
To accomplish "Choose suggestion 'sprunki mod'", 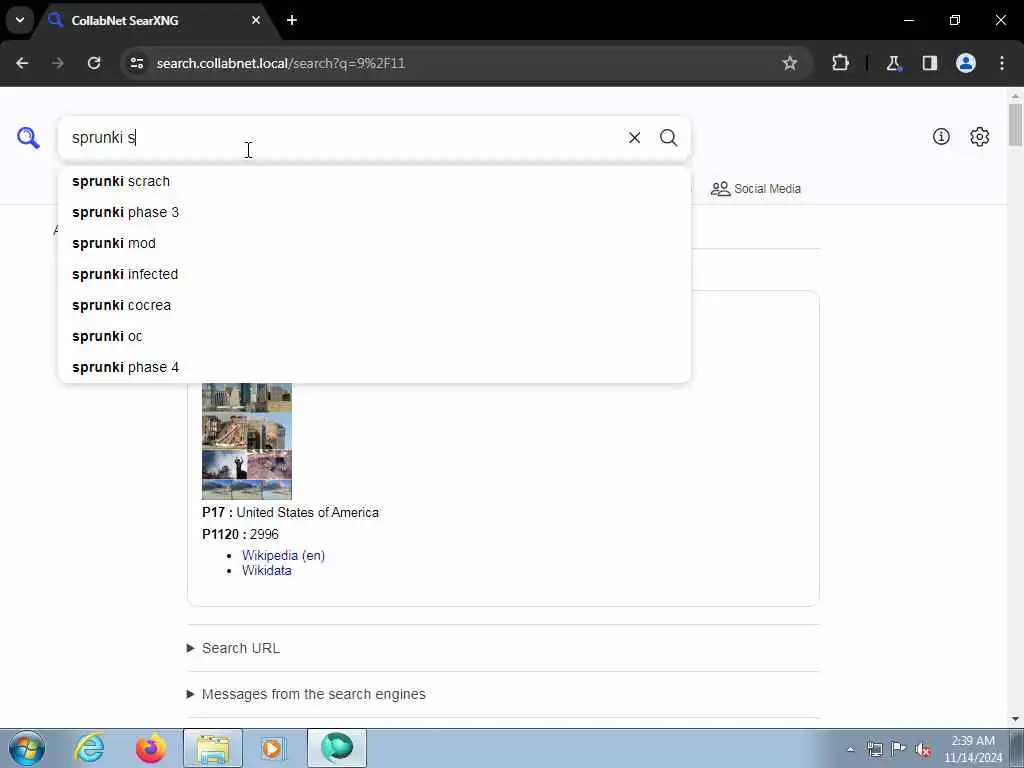I will [x=374, y=244].
